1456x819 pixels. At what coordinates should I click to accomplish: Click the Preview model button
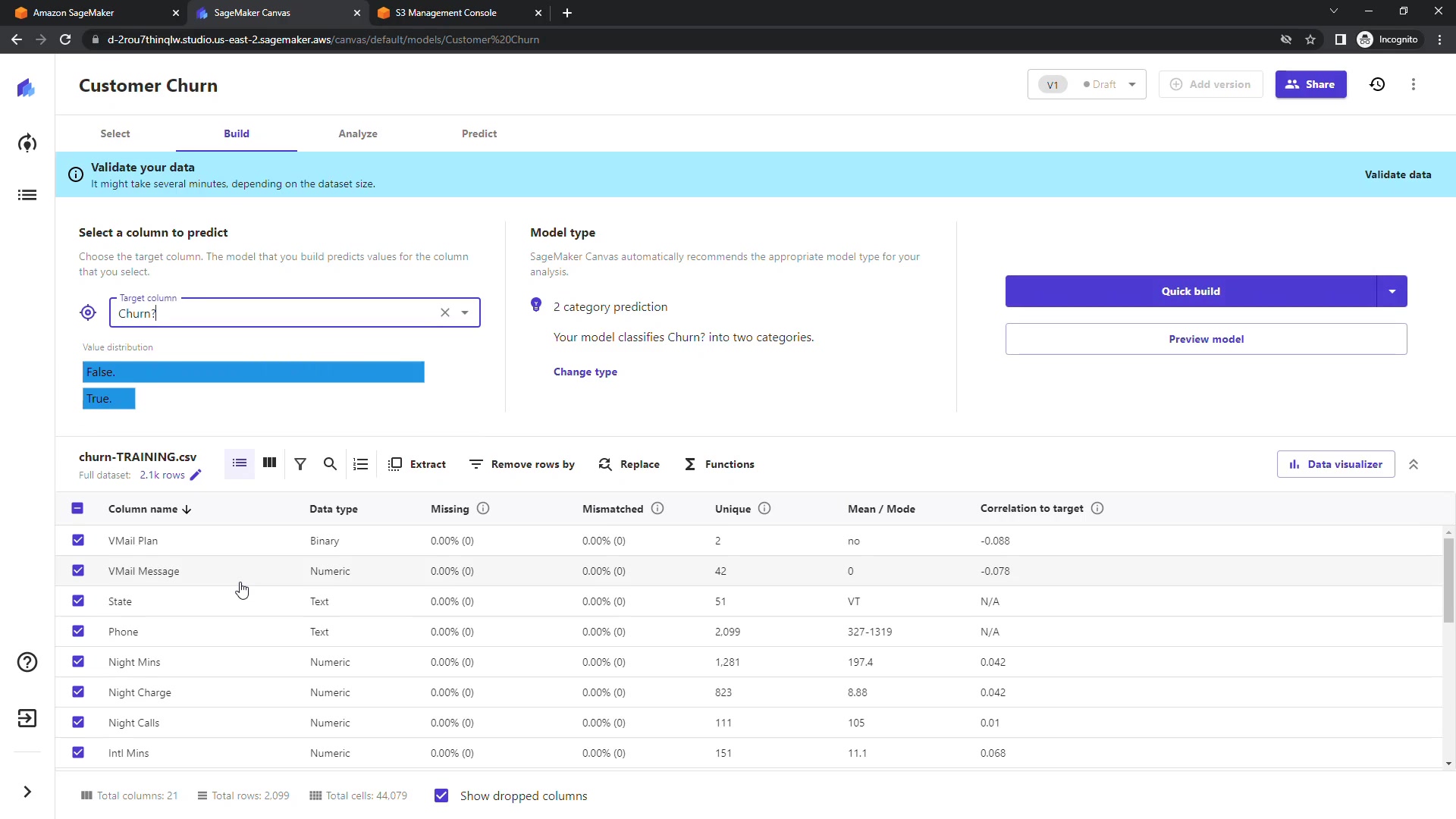click(1206, 339)
